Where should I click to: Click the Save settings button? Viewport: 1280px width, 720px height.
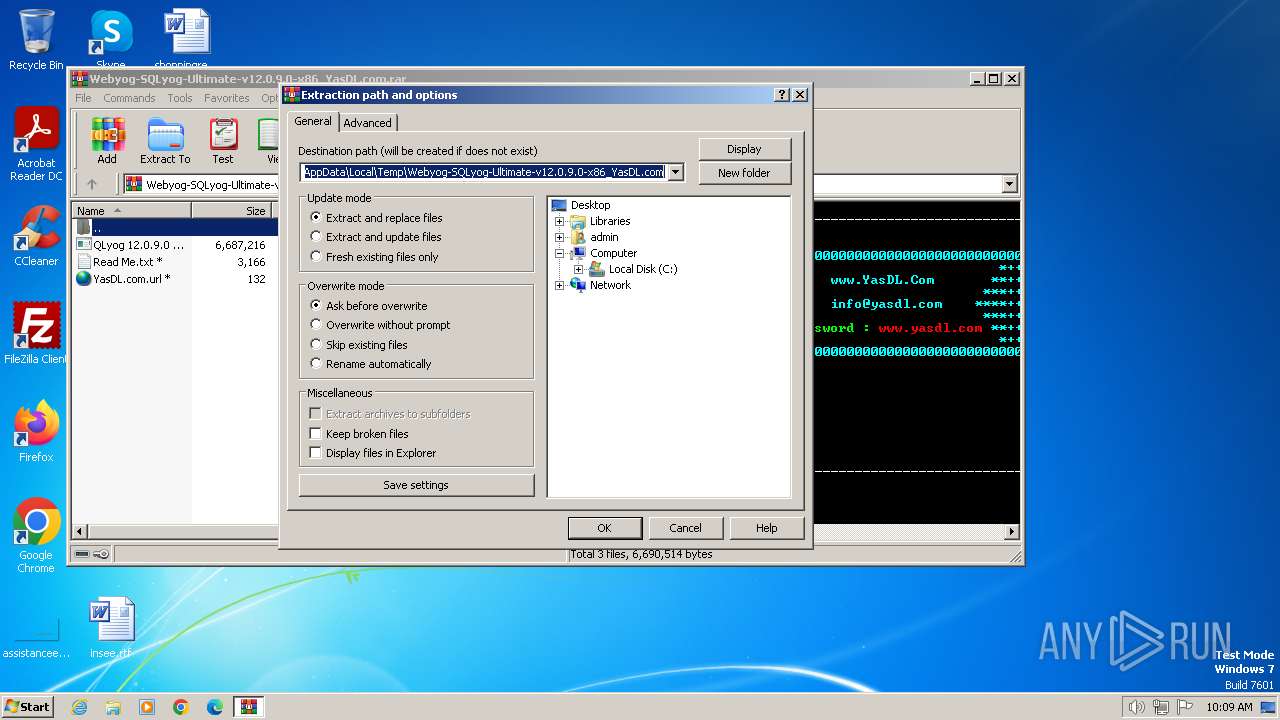click(416, 485)
